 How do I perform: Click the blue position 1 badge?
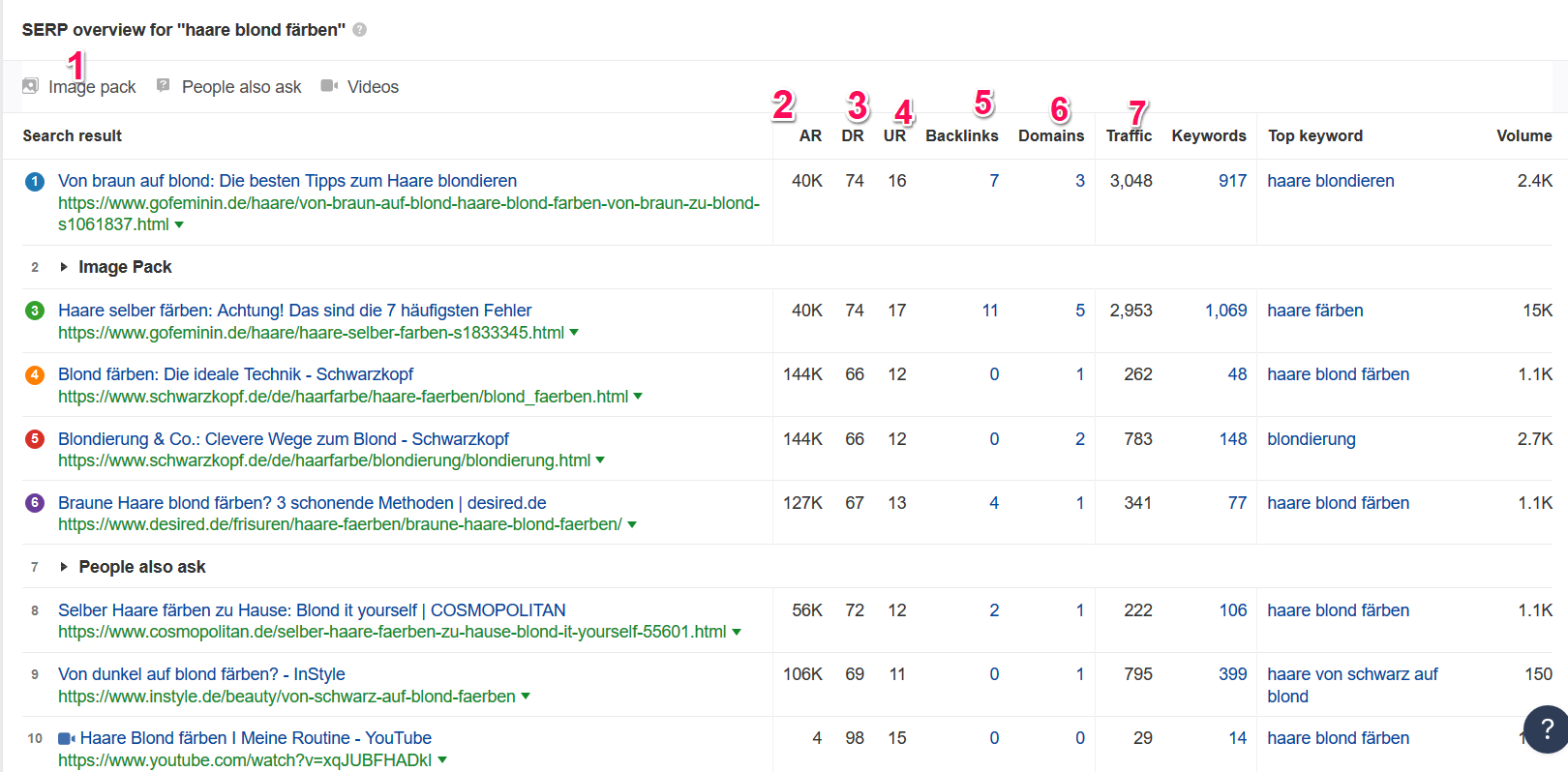coord(35,181)
